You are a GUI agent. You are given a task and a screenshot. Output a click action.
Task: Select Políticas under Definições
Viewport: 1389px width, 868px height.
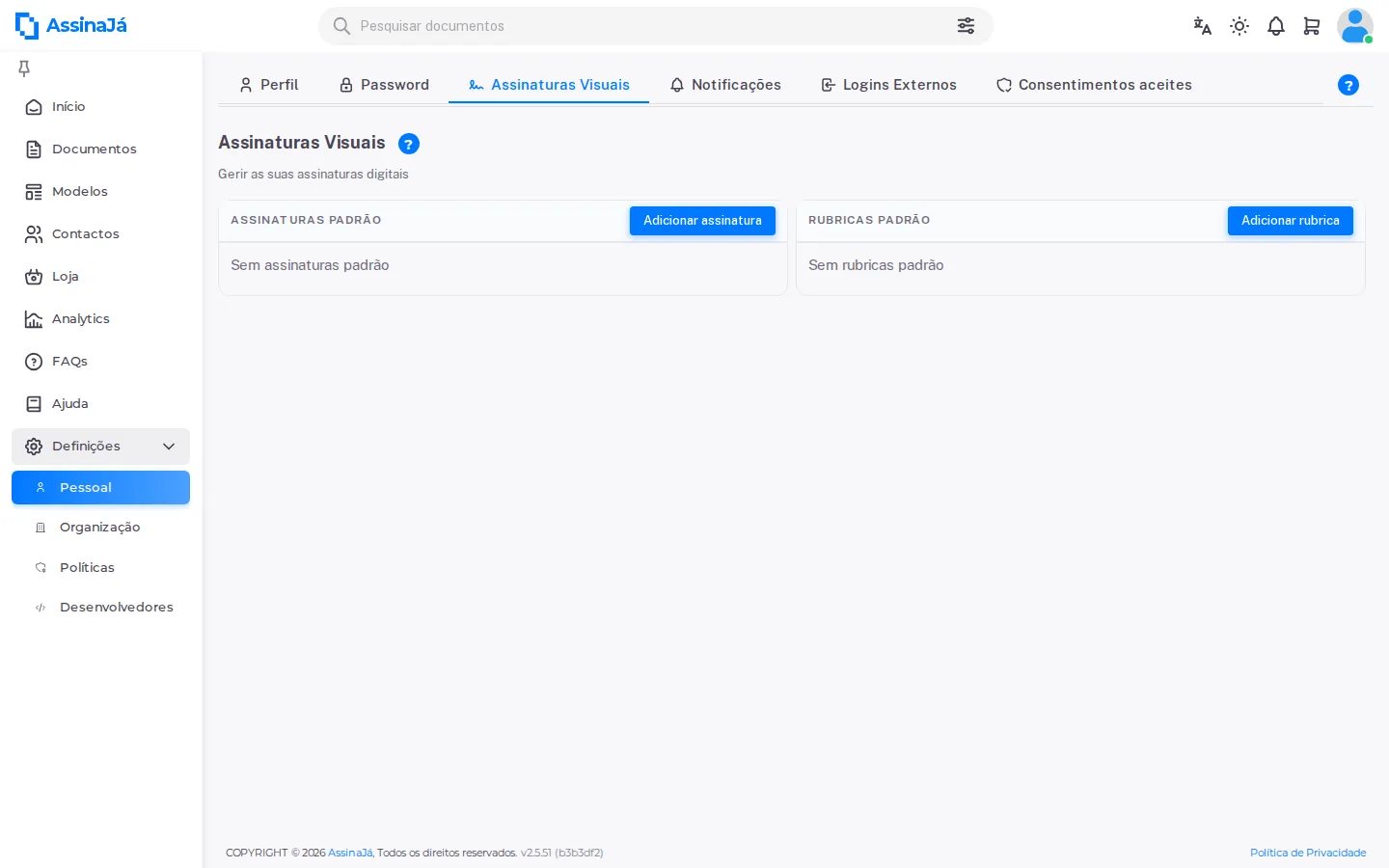100,568
